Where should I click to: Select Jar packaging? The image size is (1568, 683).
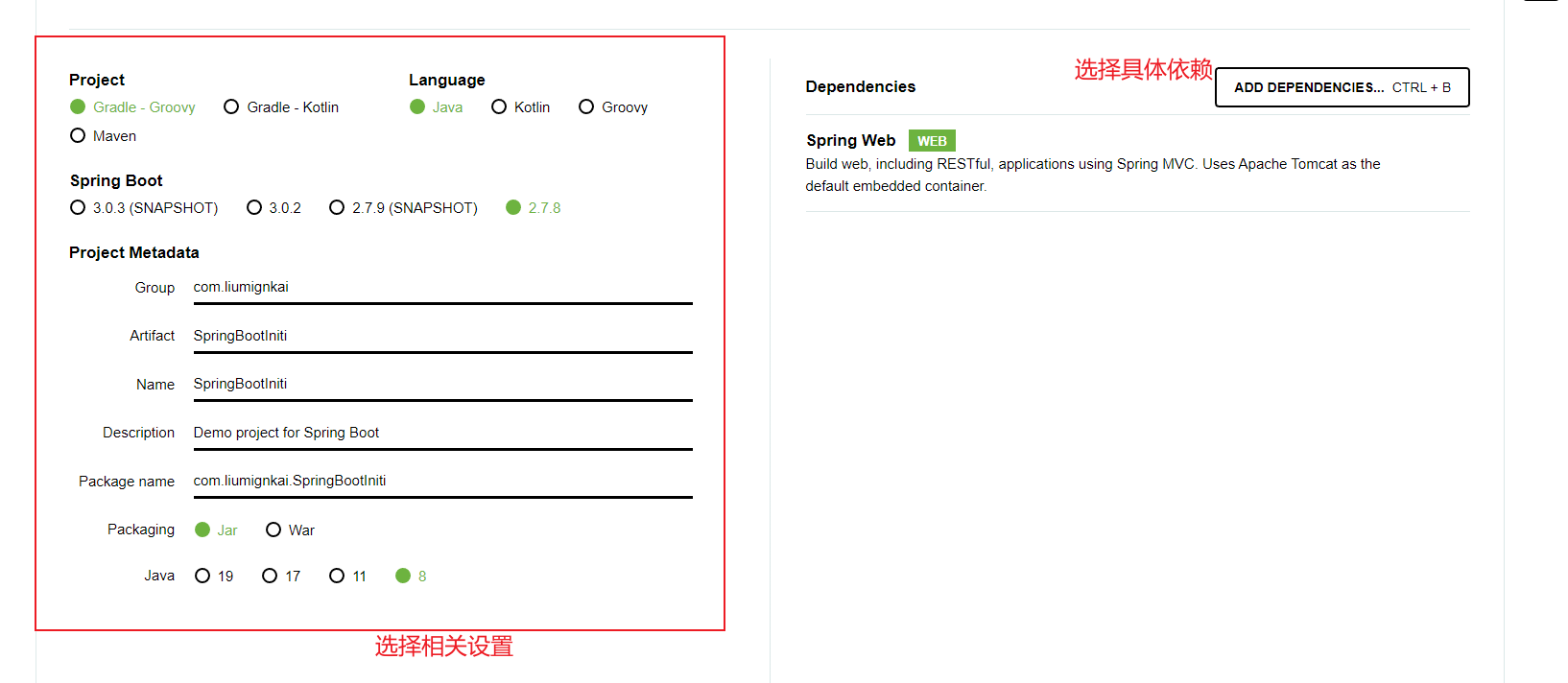pos(202,530)
